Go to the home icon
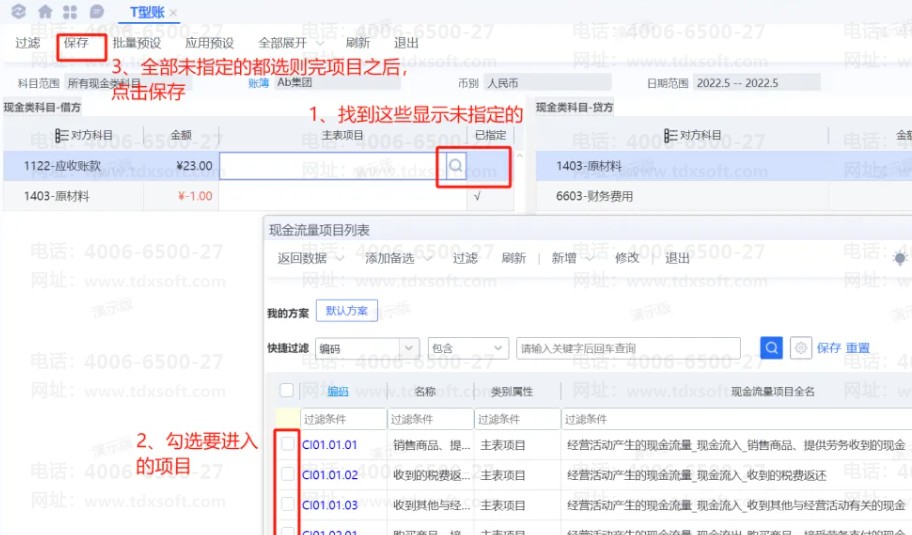 tap(45, 11)
